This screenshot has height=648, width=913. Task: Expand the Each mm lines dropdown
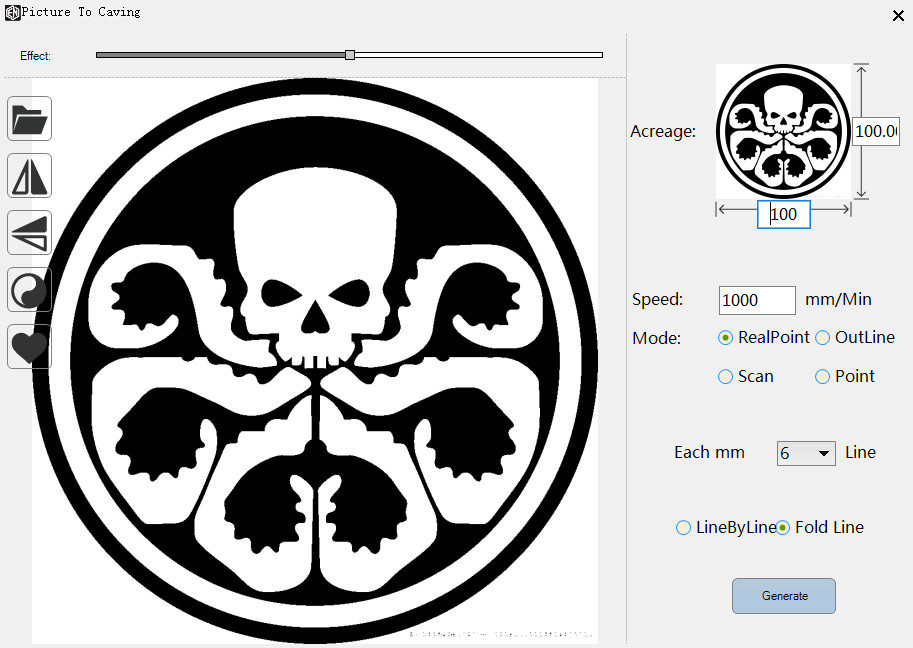coord(806,453)
